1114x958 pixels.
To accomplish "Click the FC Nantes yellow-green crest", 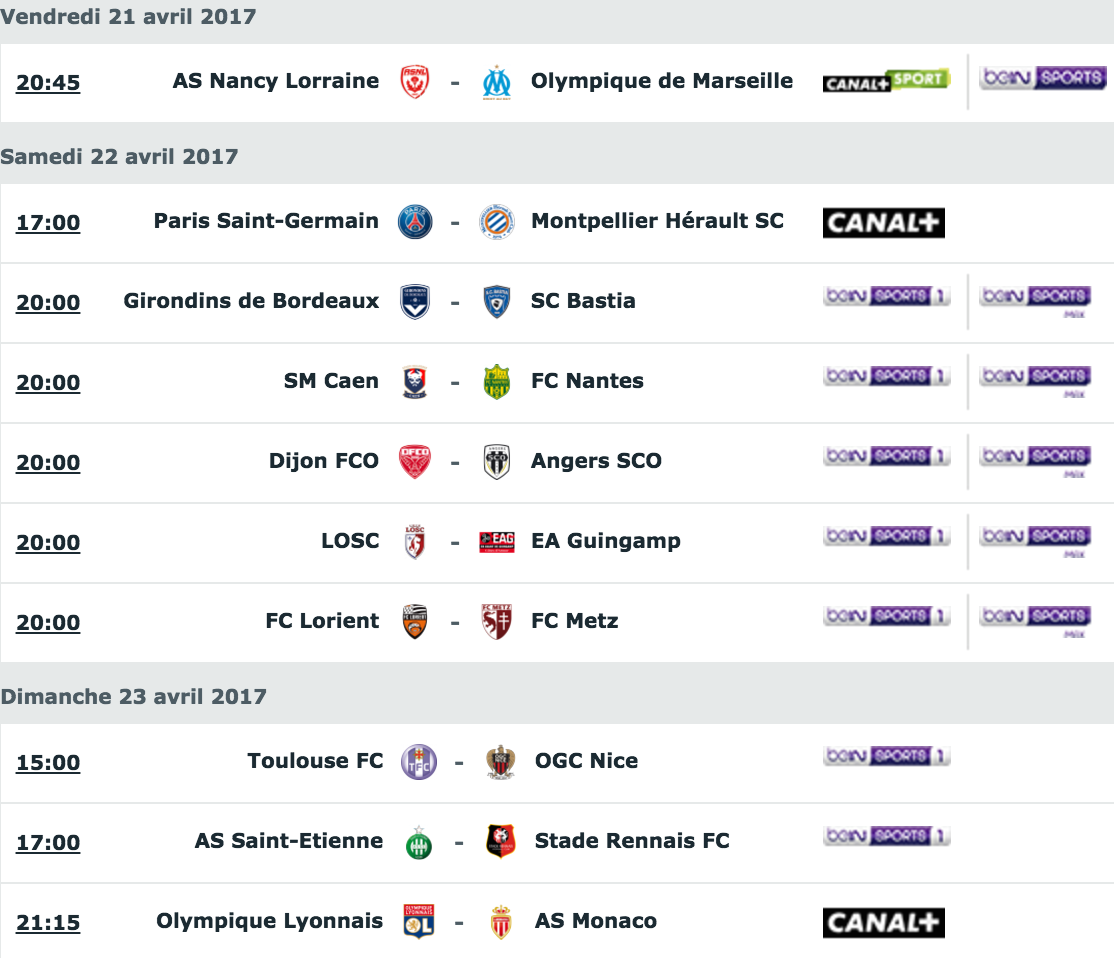I will pos(497,382).
